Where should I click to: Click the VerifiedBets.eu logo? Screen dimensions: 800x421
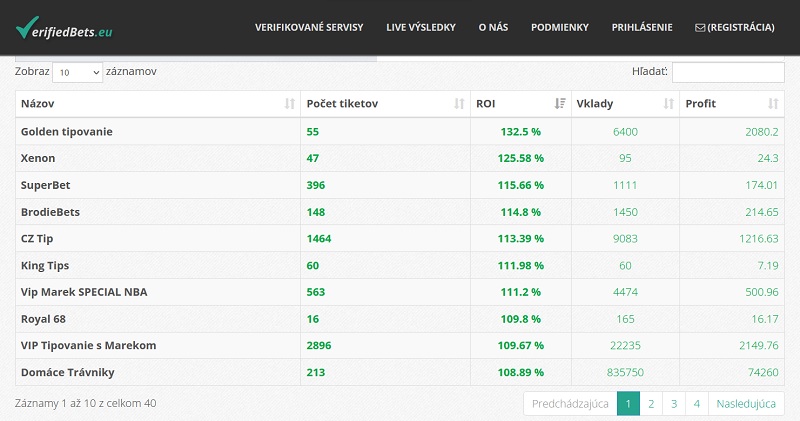(x=64, y=28)
